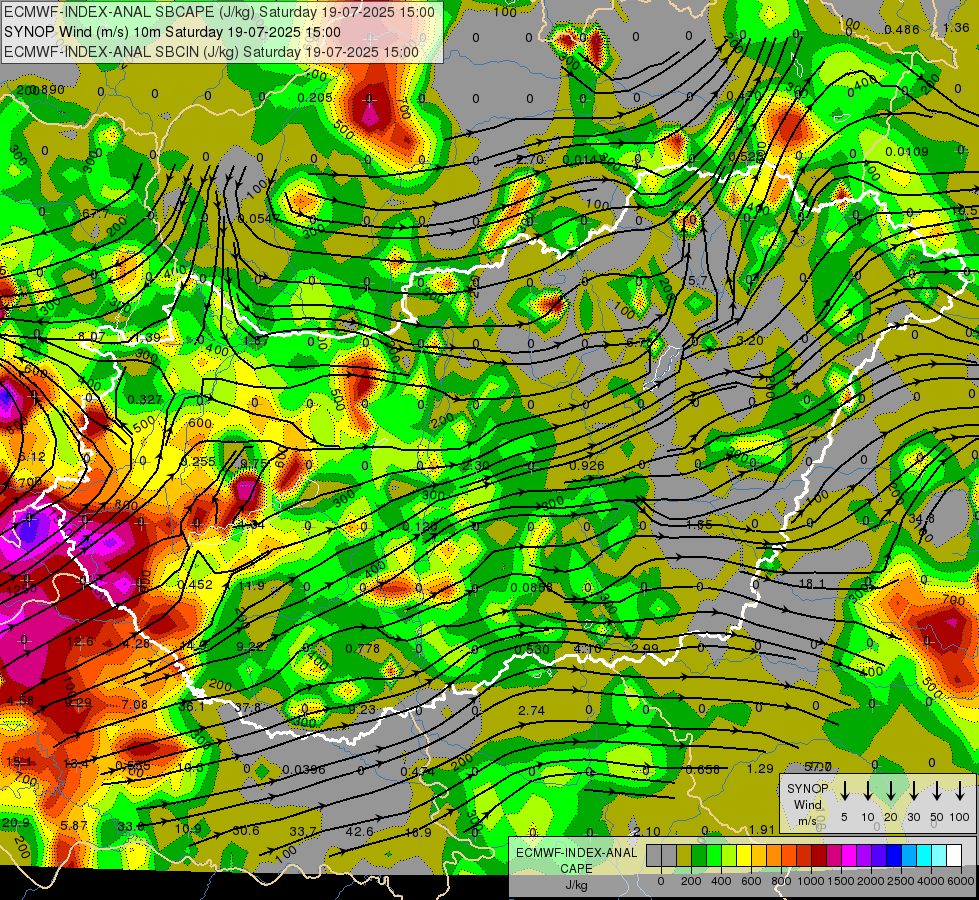The height and width of the screenshot is (900, 979).
Task: Click the SBCIN title line at top
Action: click(x=211, y=52)
